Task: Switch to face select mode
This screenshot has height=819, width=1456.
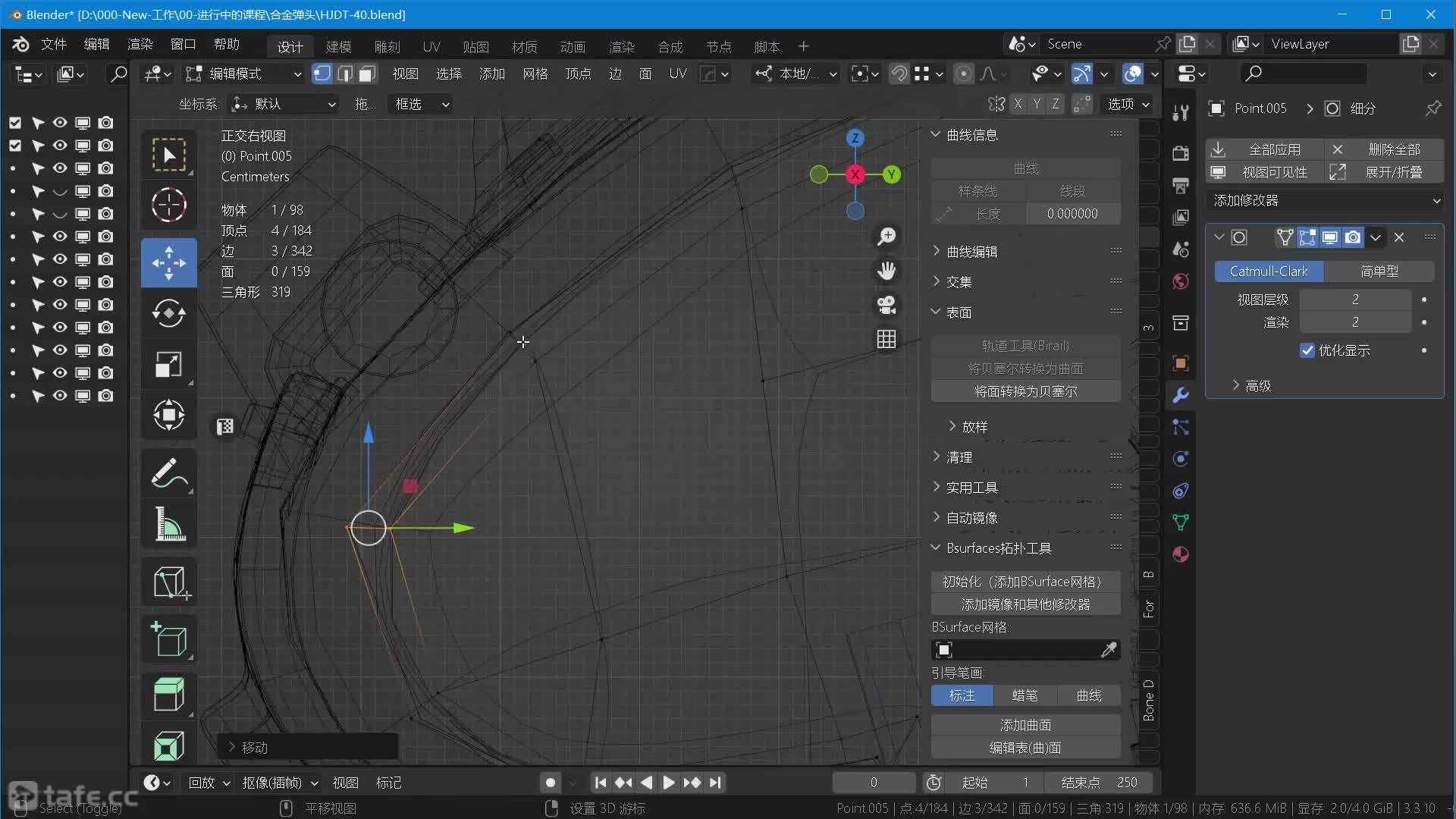Action: point(367,74)
